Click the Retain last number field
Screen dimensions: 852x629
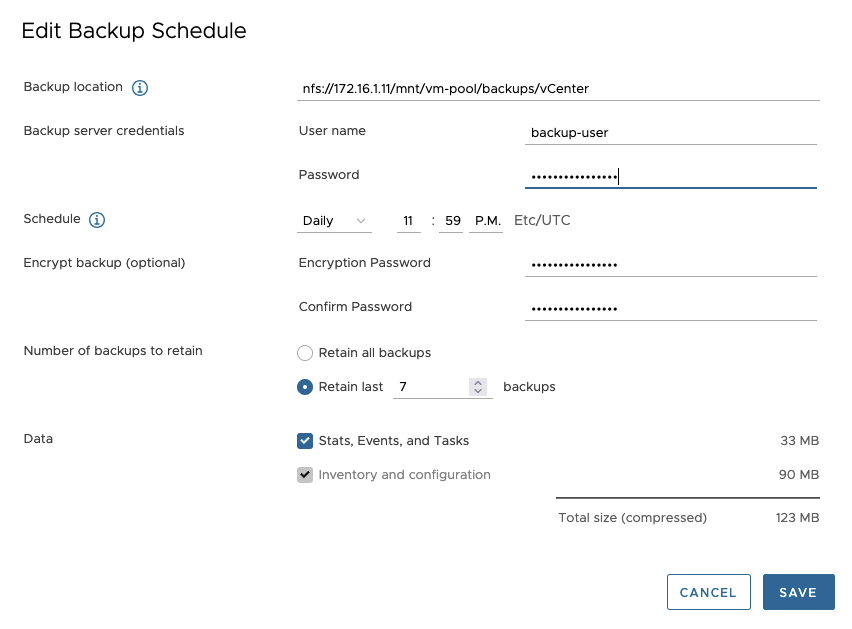coord(430,387)
